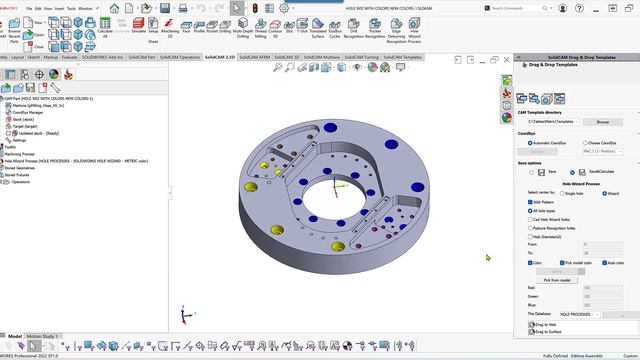
Task: Enable the Hole Diameter(d) checkbox
Action: point(530,237)
